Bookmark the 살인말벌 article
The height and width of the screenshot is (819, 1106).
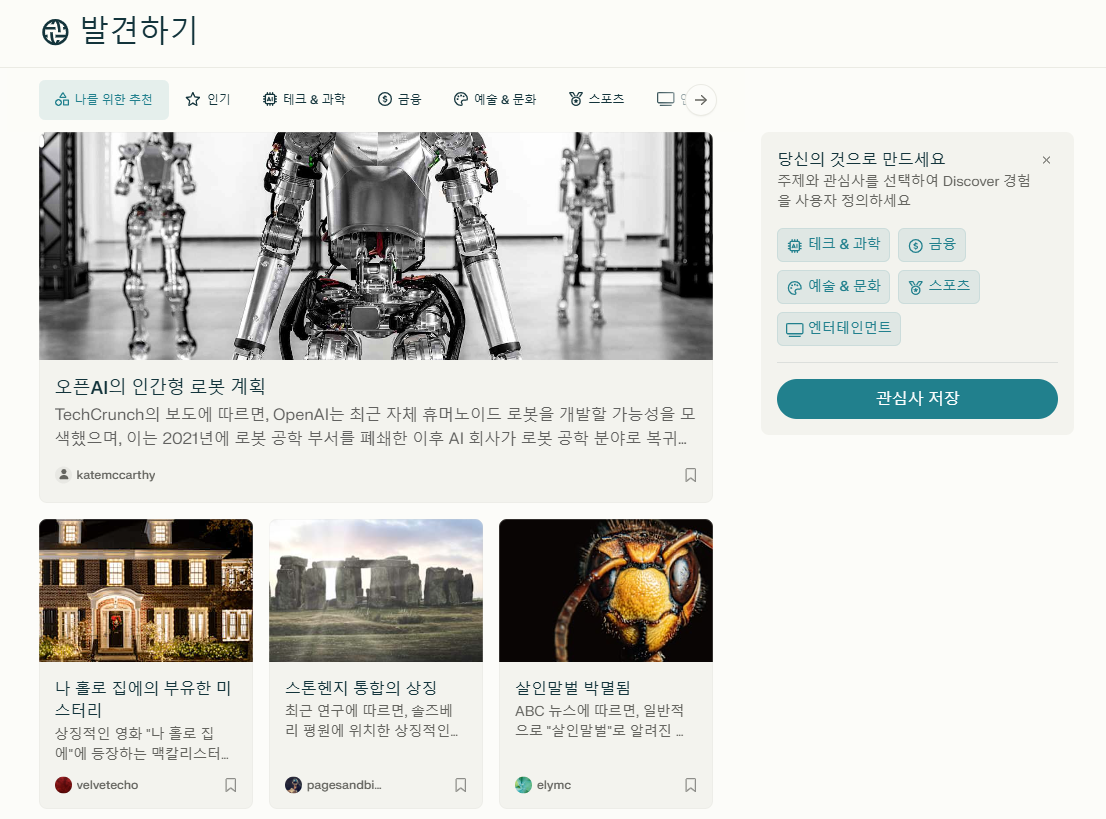pos(690,785)
